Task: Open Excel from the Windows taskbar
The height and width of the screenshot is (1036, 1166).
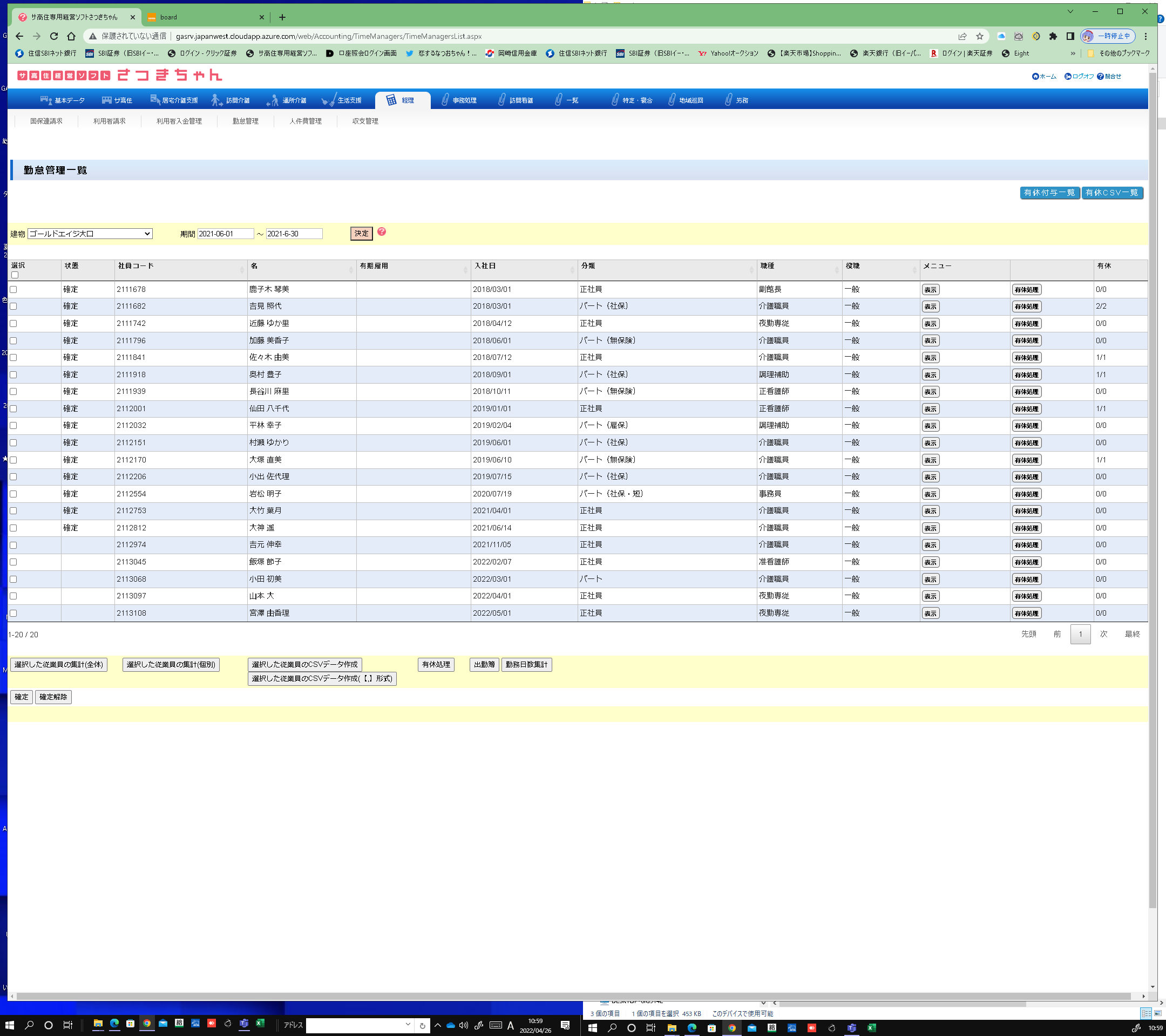Action: pos(260,1024)
